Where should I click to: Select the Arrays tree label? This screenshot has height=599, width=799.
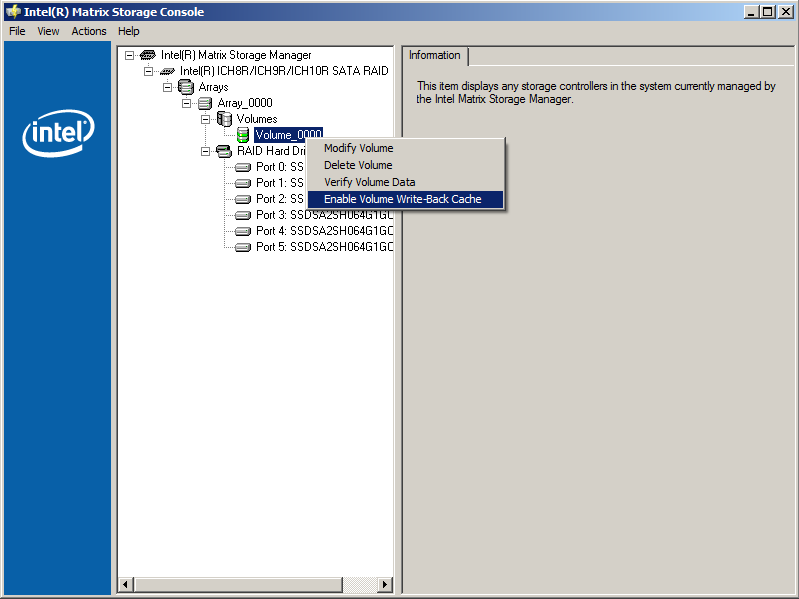click(214, 87)
